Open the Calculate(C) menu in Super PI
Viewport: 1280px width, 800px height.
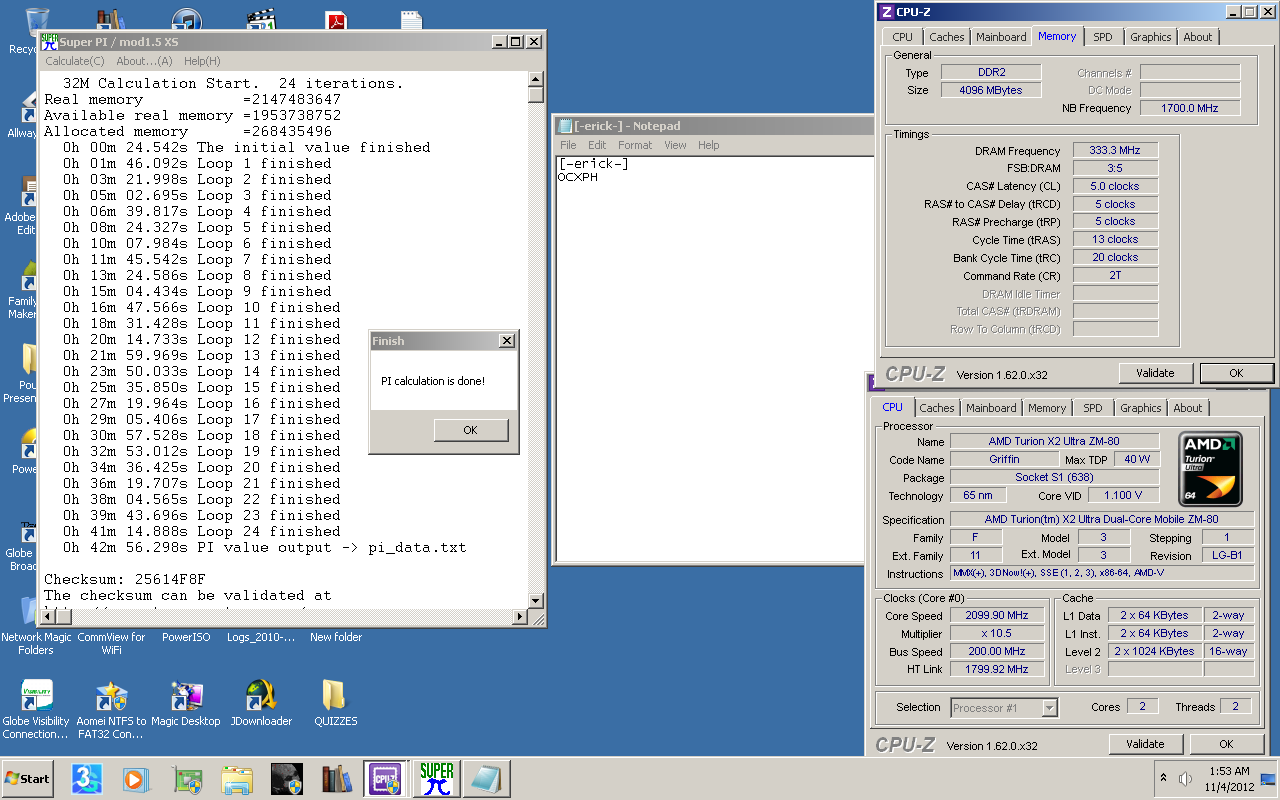[x=75, y=61]
